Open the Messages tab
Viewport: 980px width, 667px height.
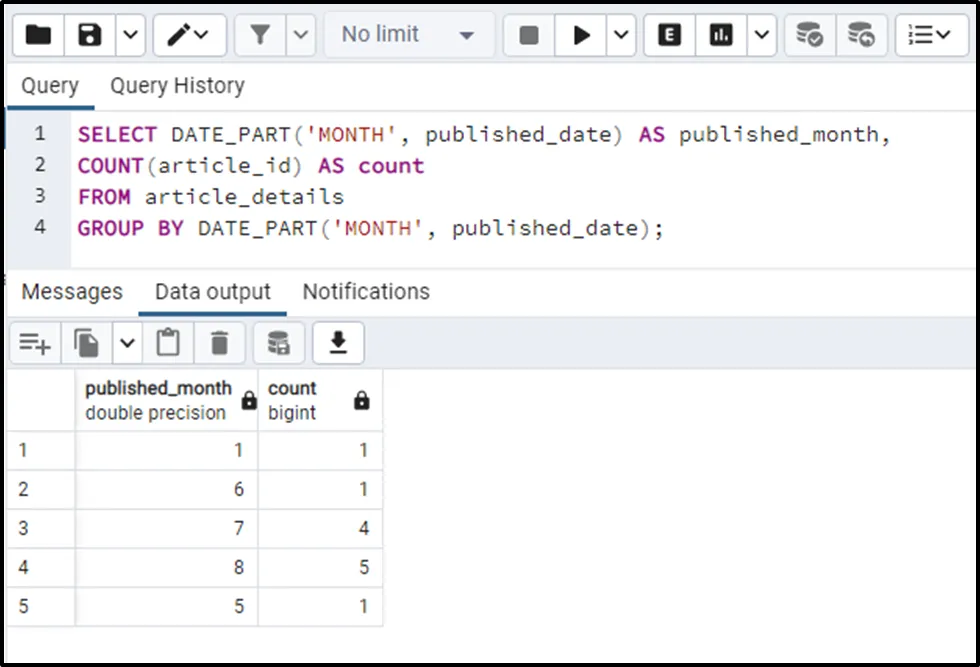[72, 292]
